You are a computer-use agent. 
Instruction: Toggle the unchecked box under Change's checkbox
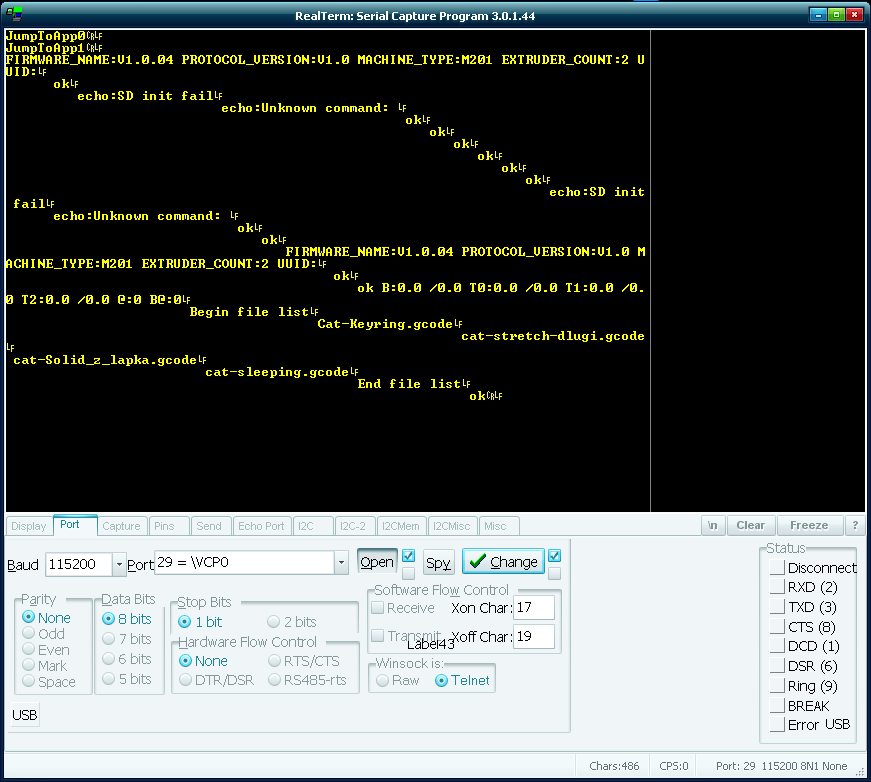pos(554,573)
